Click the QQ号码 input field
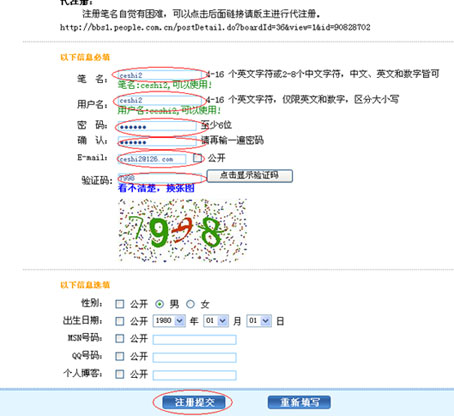 pos(195,357)
